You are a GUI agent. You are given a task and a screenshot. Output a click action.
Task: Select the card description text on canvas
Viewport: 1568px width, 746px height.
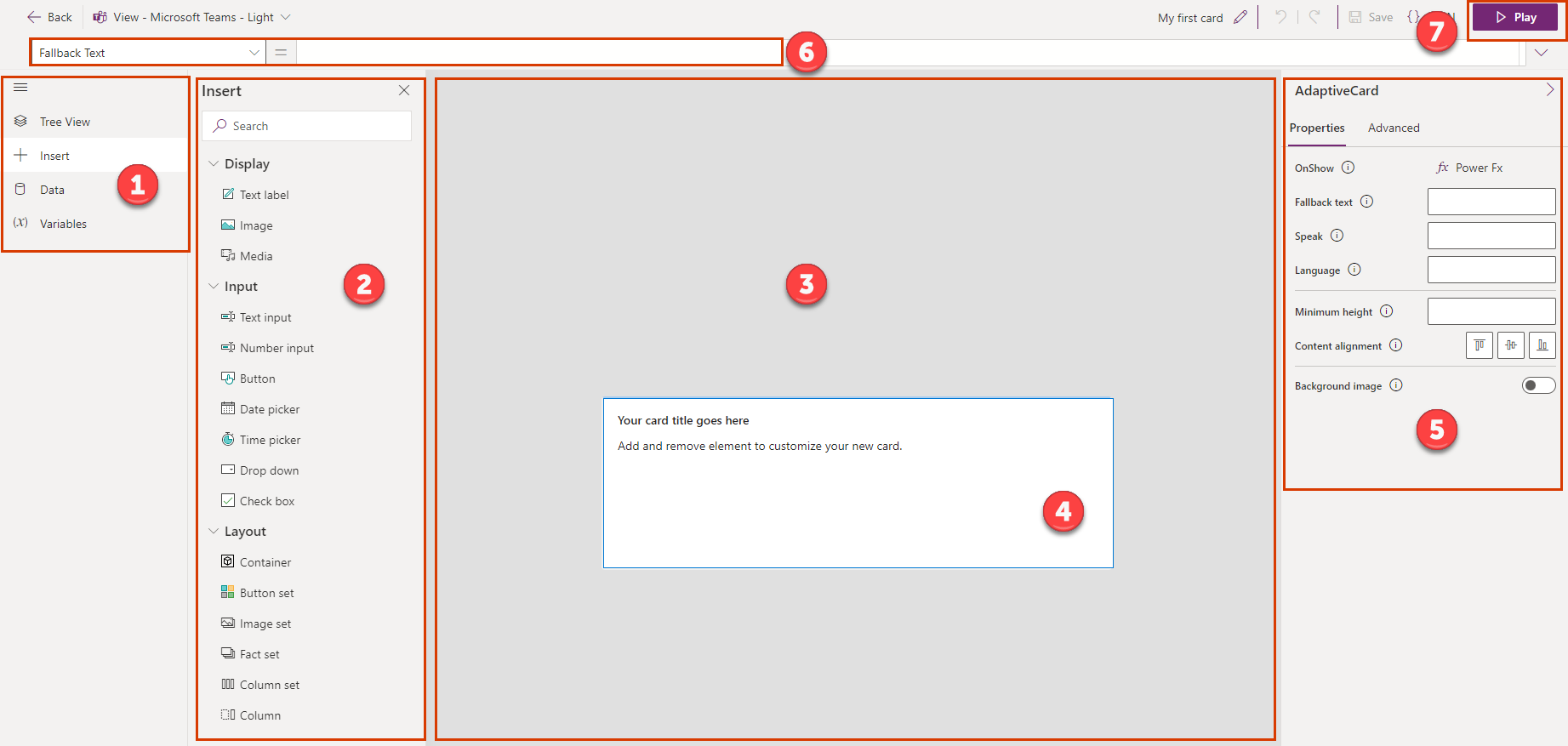click(x=760, y=446)
